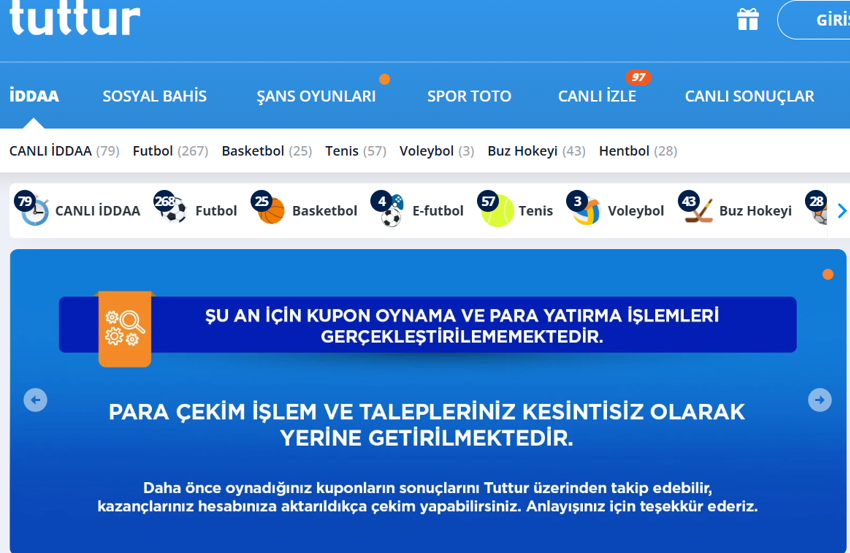Click the E-futbol gamepad icon
Viewport: 850px width, 553px height.
388,209
